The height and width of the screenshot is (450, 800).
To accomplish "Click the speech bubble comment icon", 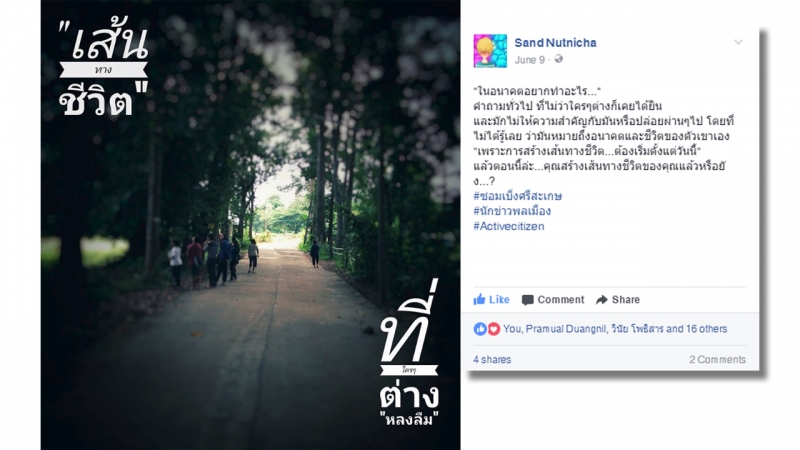I will coord(528,300).
